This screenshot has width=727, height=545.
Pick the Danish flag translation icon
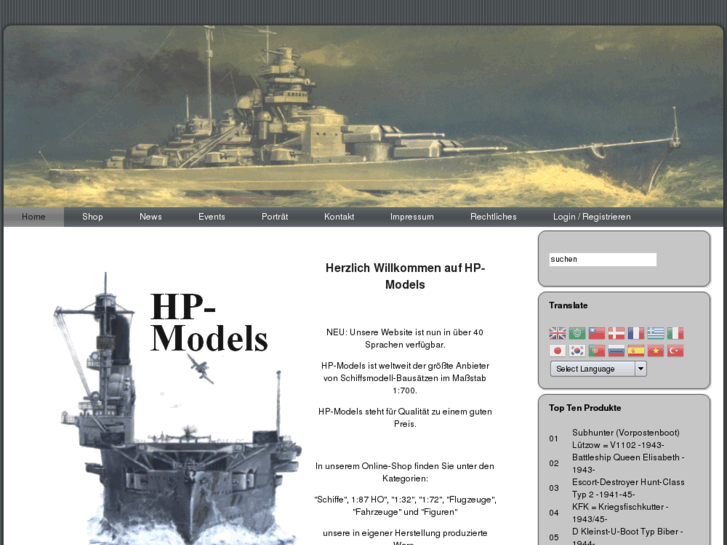(x=616, y=333)
